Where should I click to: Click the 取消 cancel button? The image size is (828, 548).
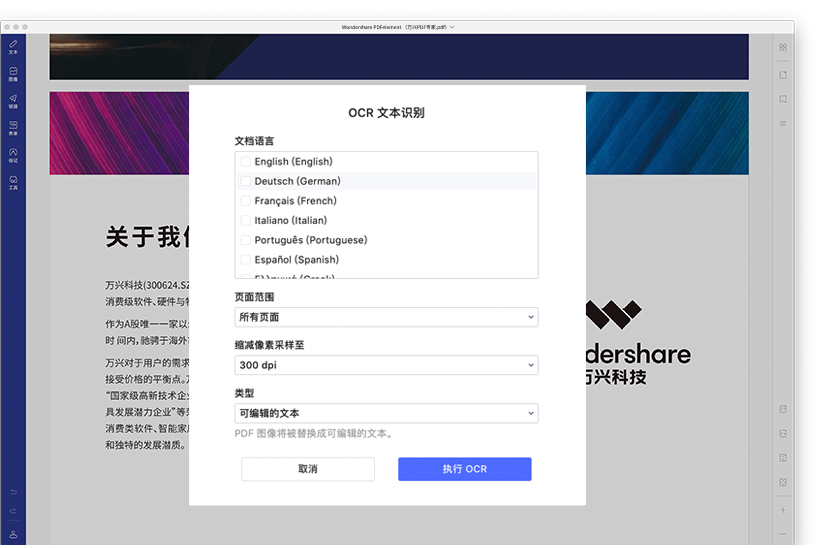308,469
